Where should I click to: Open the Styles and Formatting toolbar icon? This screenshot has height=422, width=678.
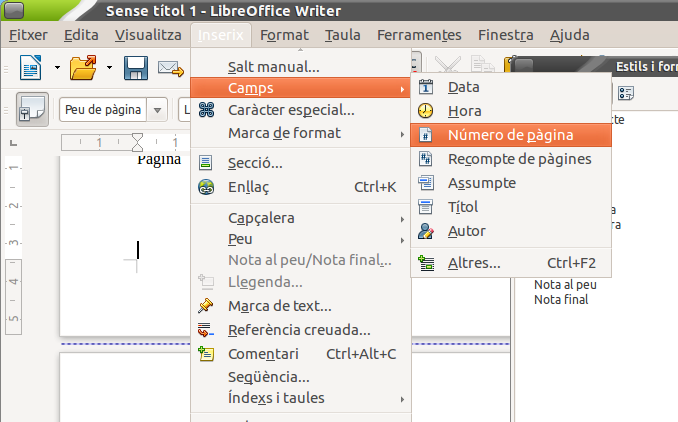[32, 109]
